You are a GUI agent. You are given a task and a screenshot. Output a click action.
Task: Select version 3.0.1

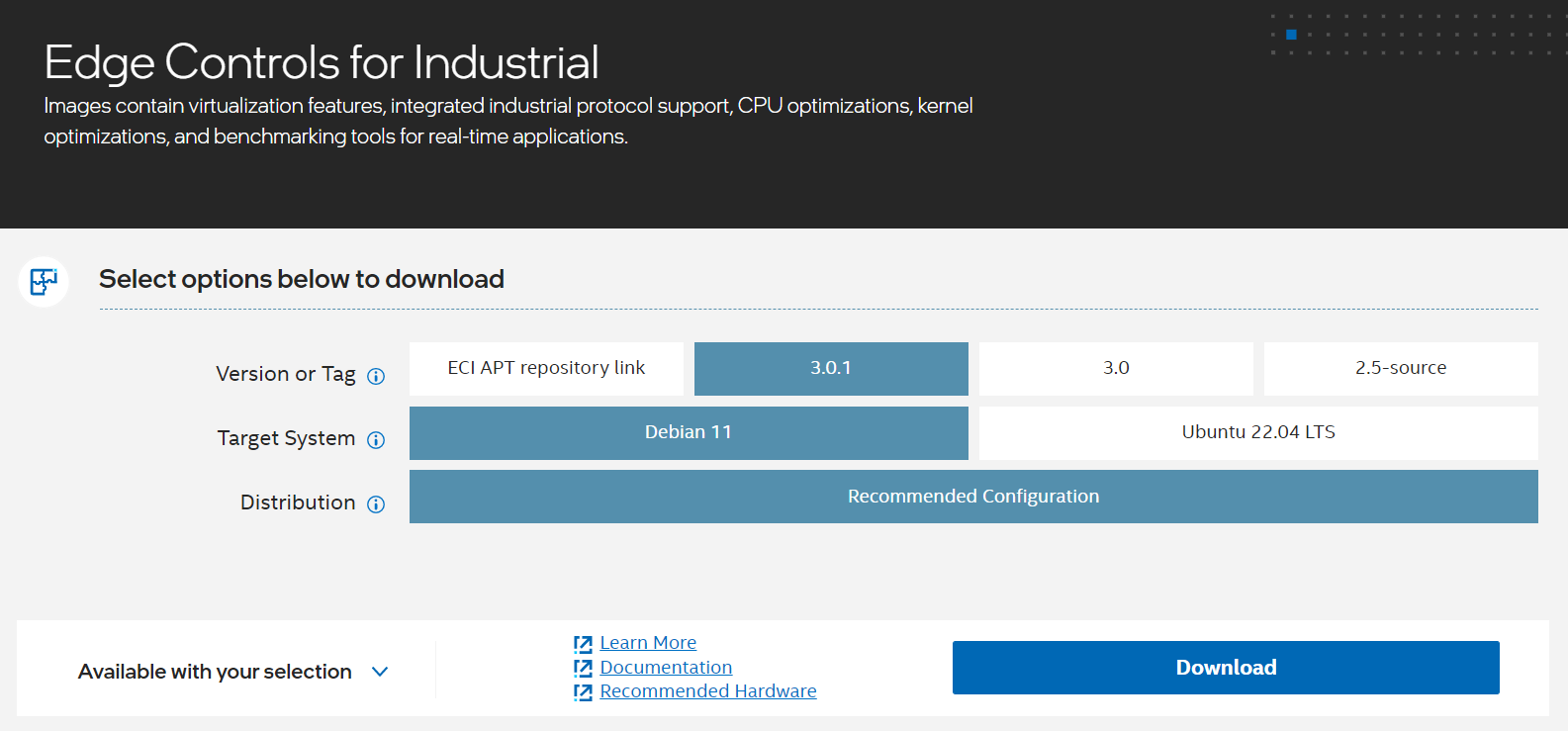click(831, 368)
